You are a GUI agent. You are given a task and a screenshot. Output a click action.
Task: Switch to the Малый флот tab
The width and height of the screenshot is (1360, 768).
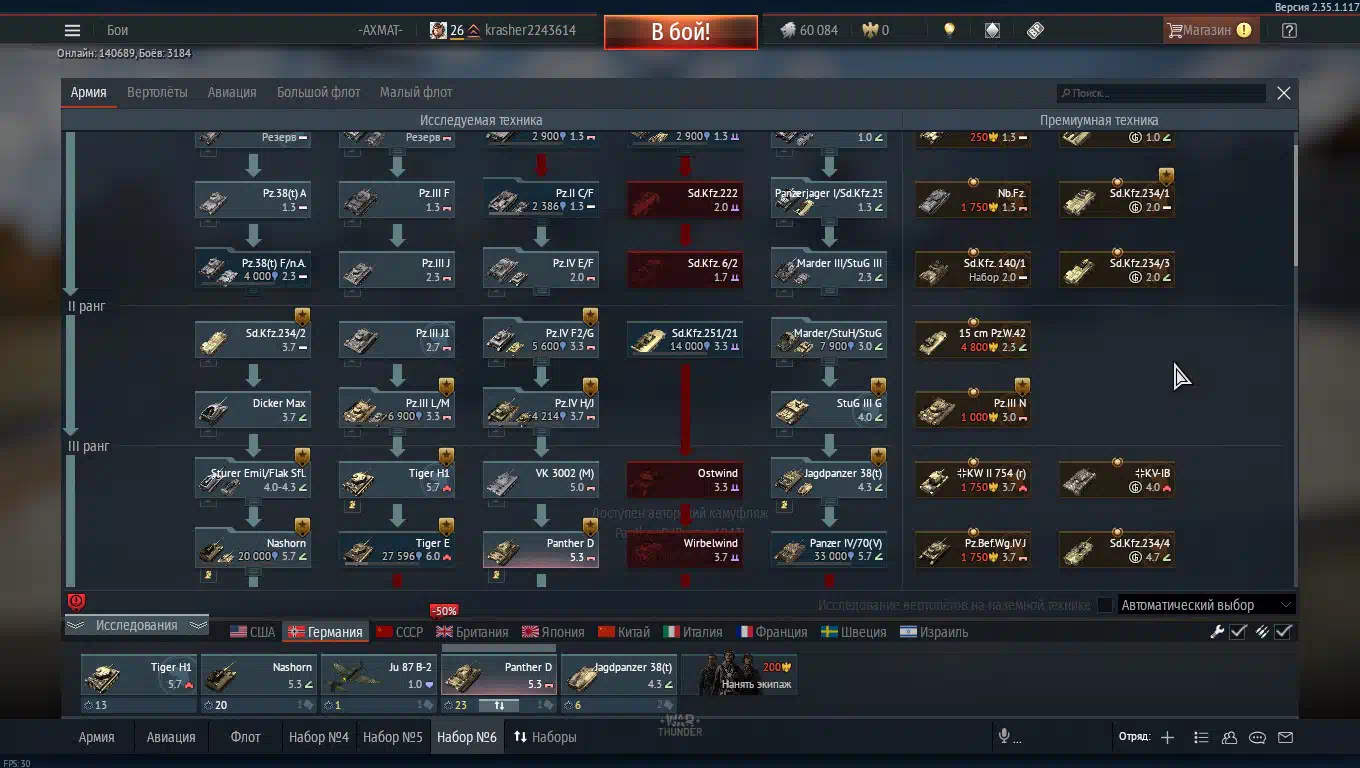[416, 92]
